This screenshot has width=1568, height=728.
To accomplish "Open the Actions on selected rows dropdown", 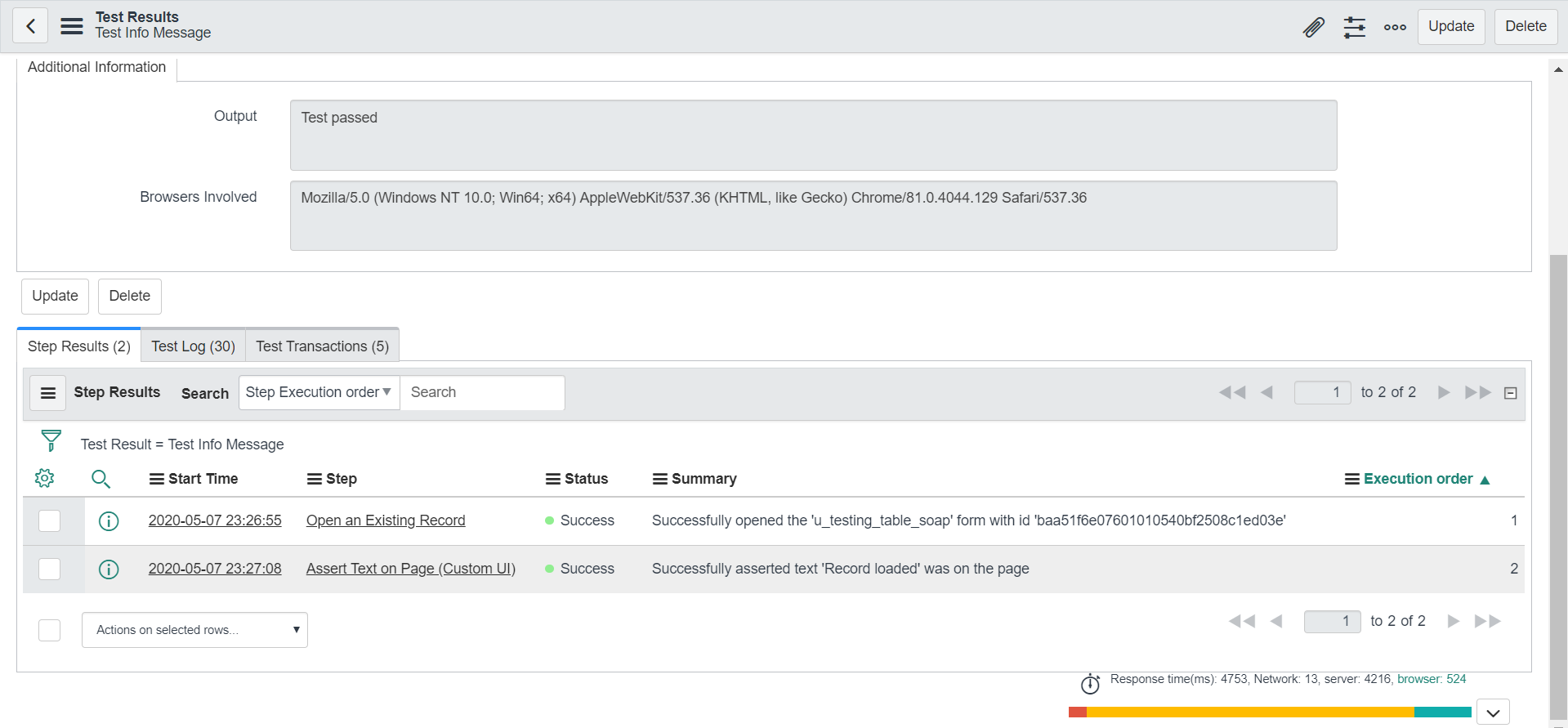I will (194, 630).
